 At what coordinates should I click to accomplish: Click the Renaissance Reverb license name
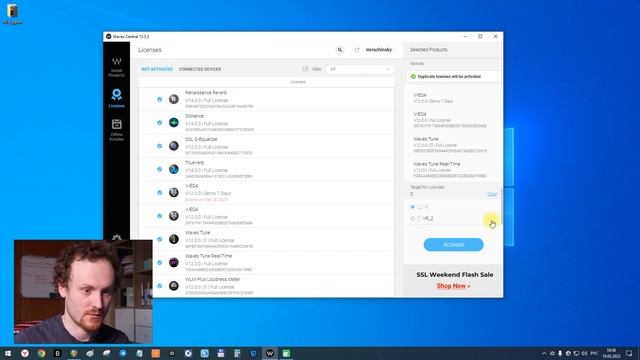(x=206, y=93)
